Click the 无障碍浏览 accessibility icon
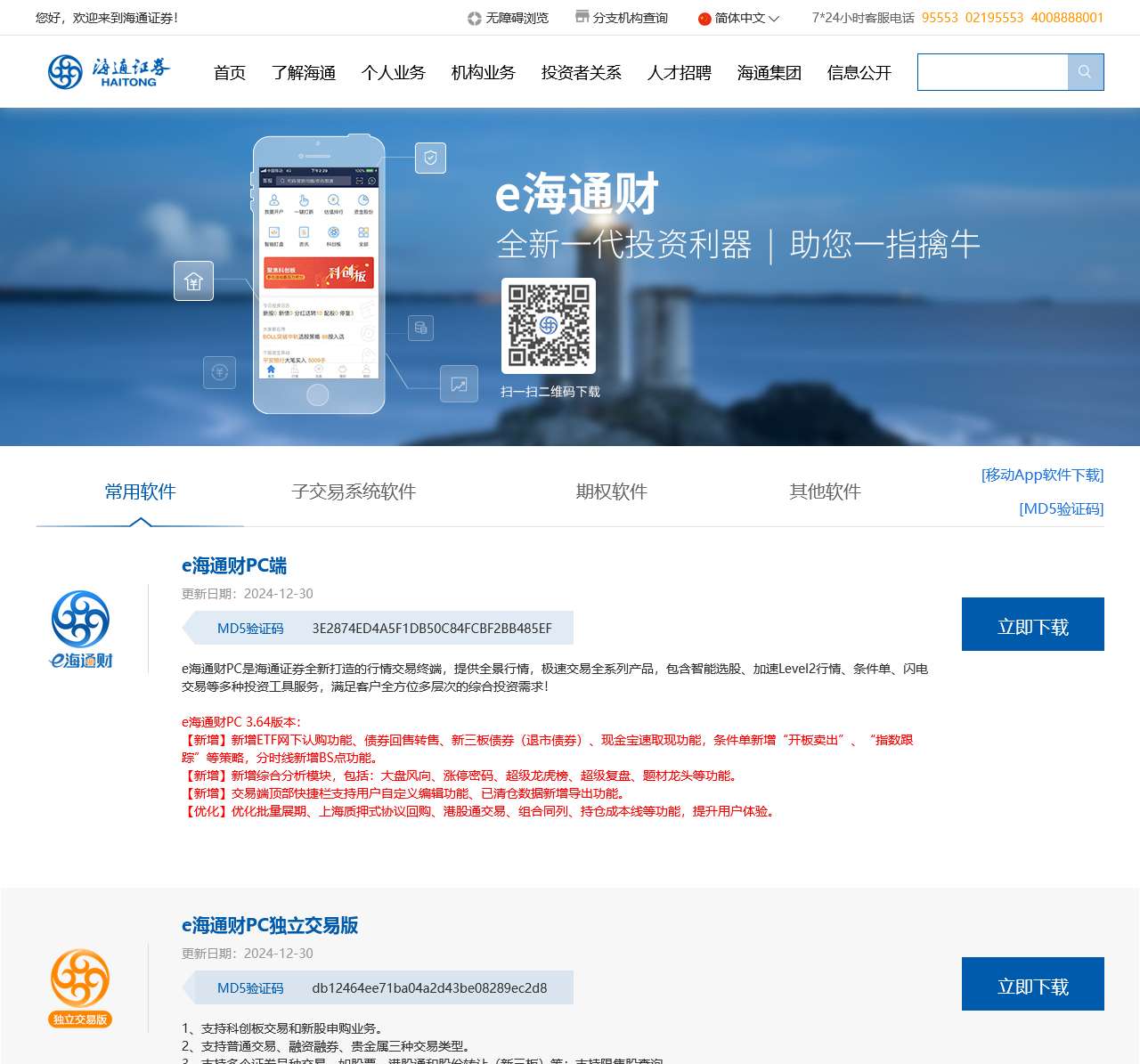Image resolution: width=1140 pixels, height=1064 pixels. 475,18
